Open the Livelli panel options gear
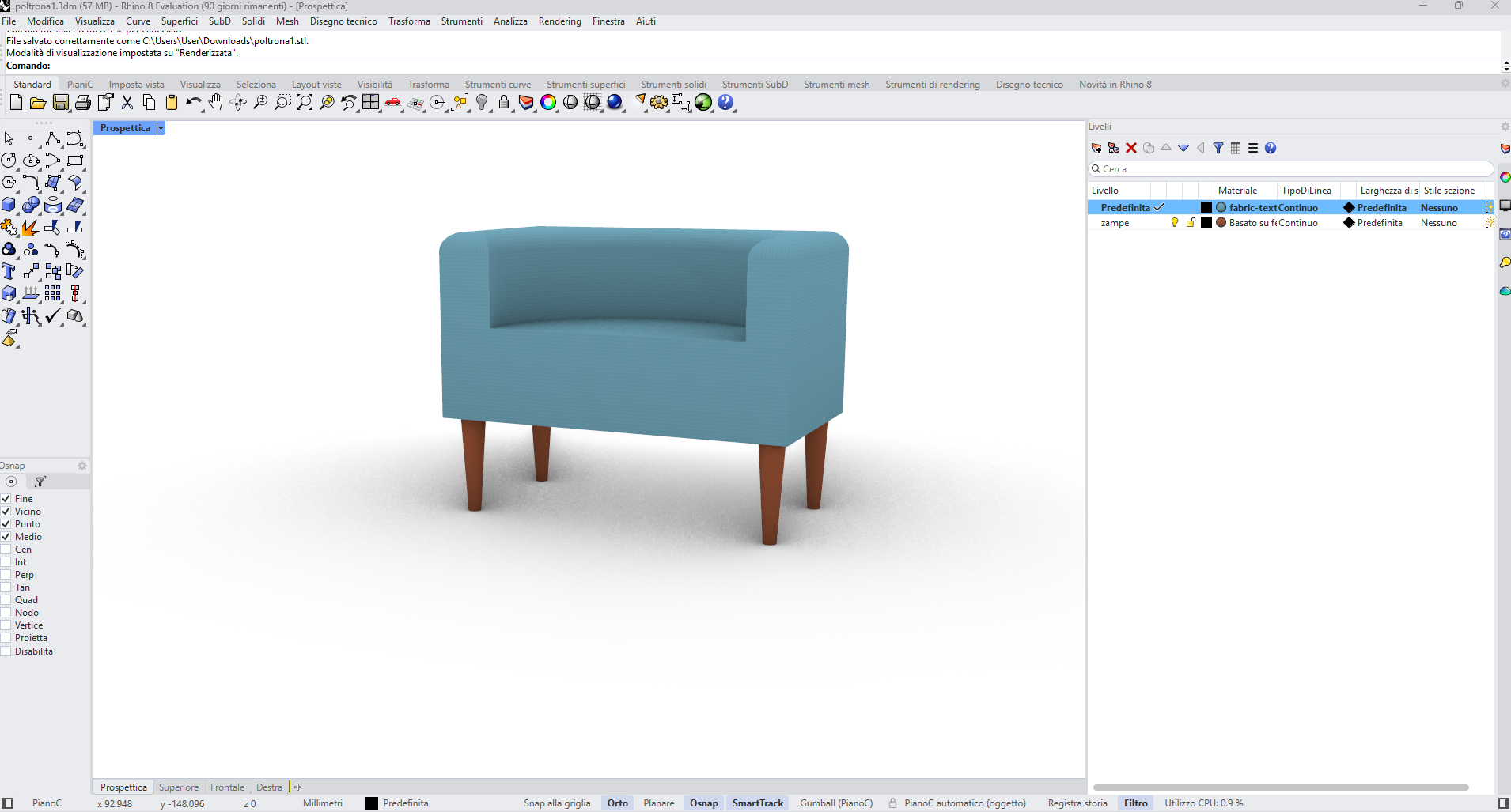This screenshot has width=1511, height=812. tap(1504, 126)
